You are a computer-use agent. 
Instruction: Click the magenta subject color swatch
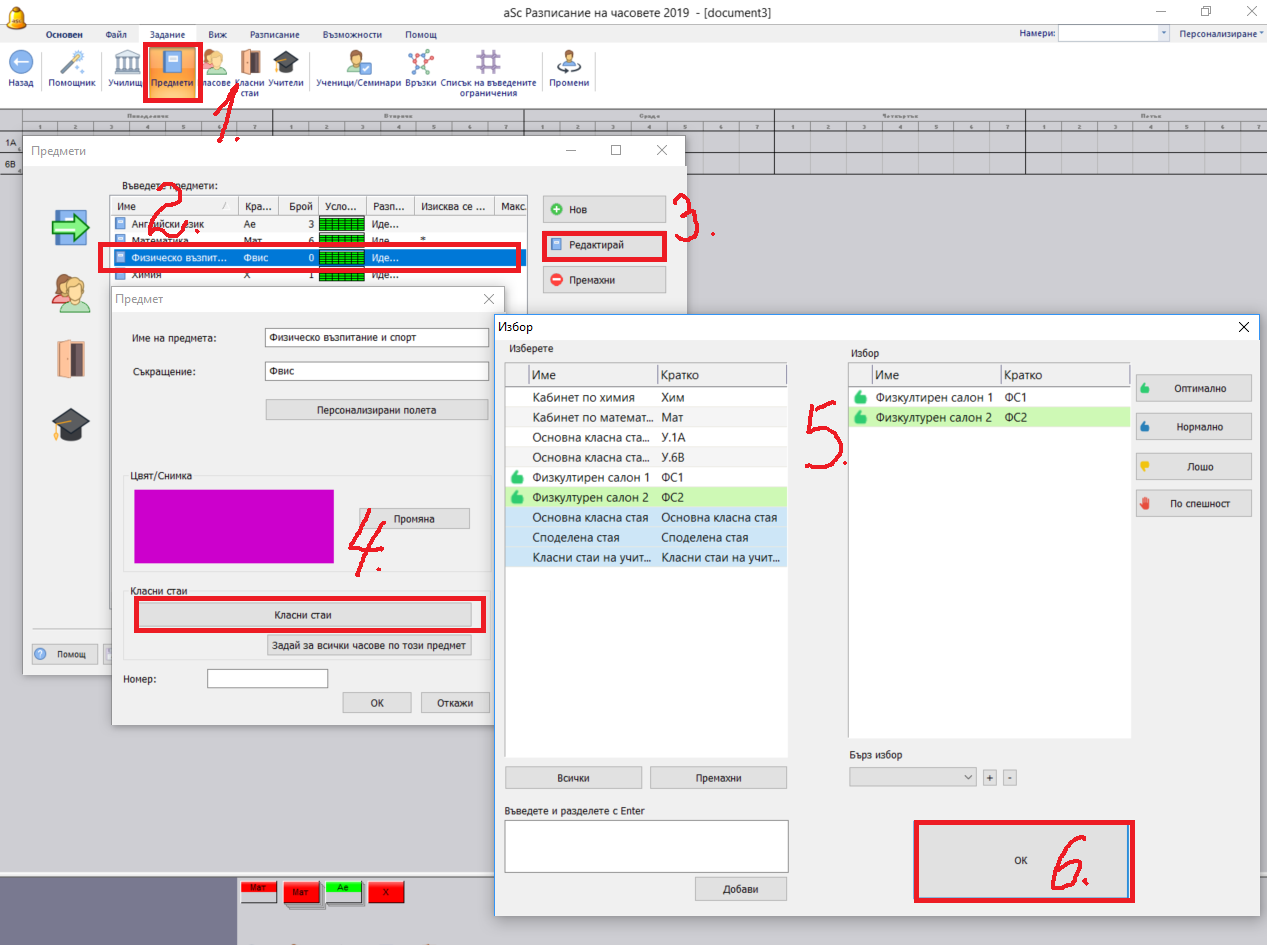(234, 526)
